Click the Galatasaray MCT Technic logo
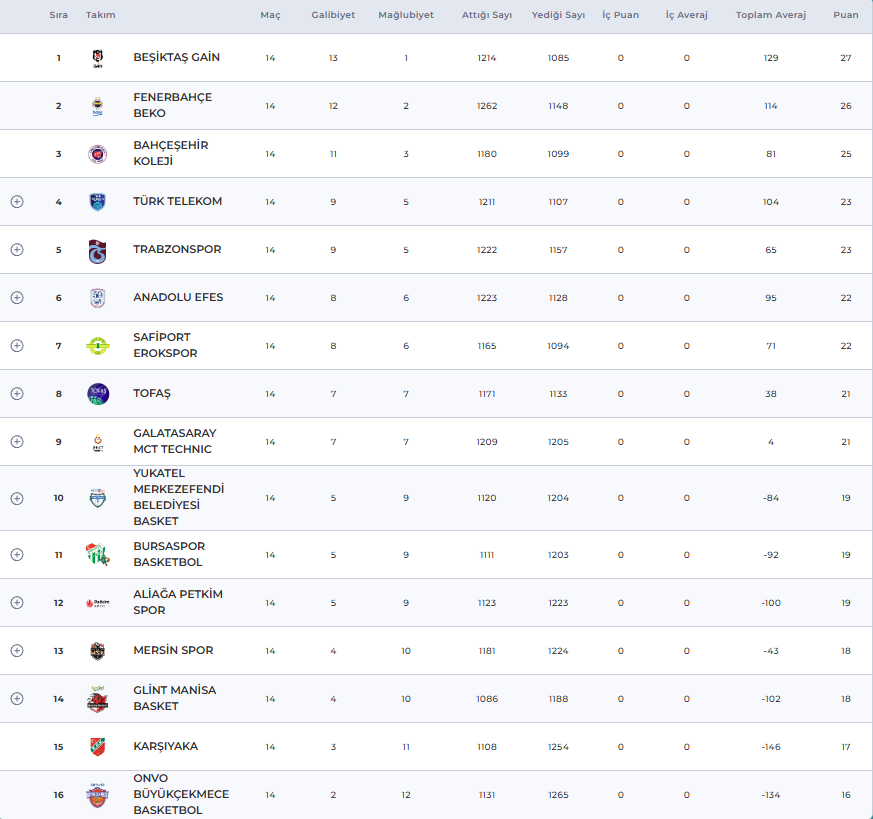The height and width of the screenshot is (819, 873). pos(98,442)
